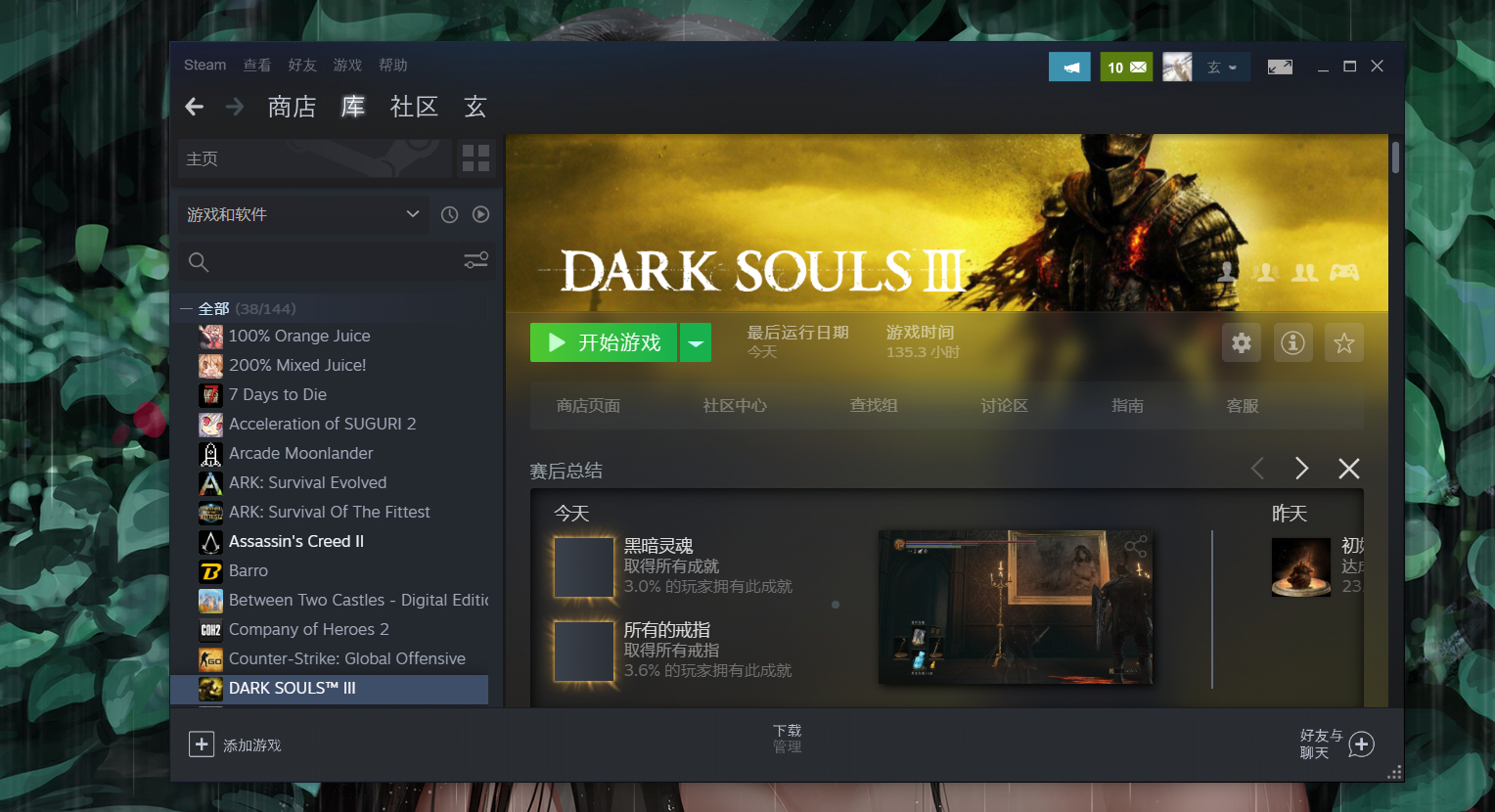
Task: Open the 讨论区 link
Action: coord(1005,405)
